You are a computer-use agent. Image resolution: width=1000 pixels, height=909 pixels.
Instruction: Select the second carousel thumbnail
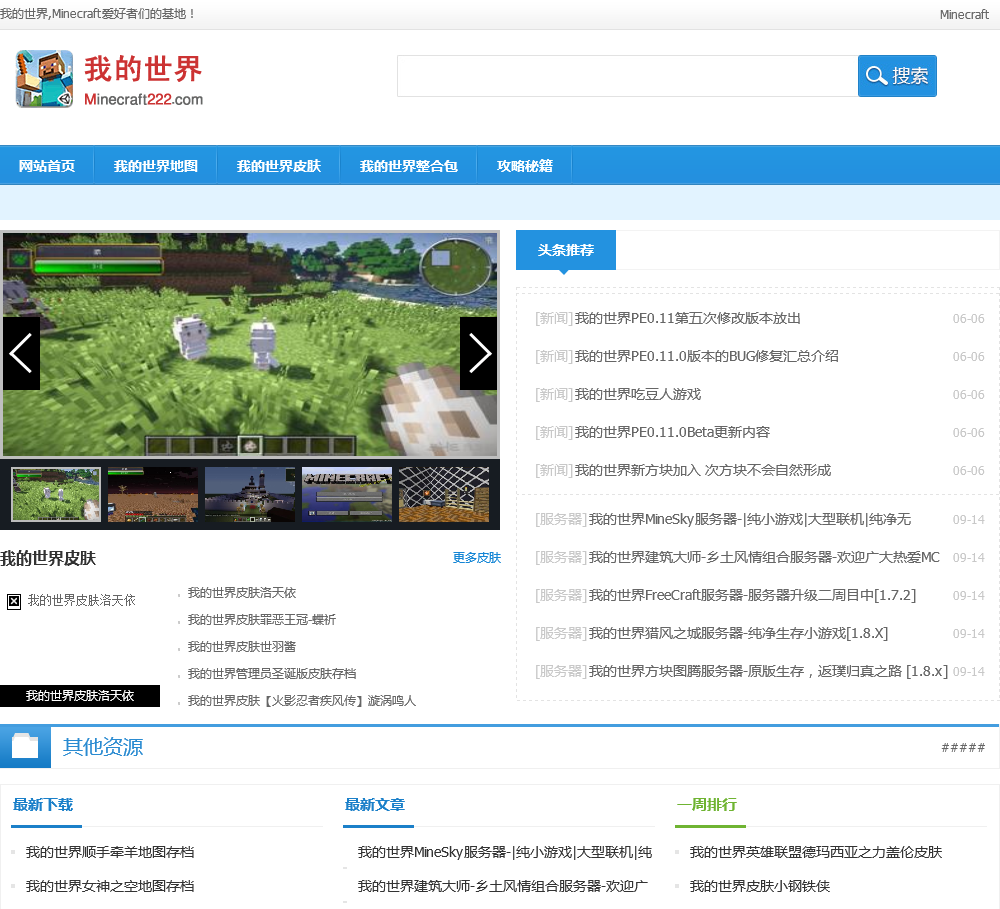(x=153, y=494)
